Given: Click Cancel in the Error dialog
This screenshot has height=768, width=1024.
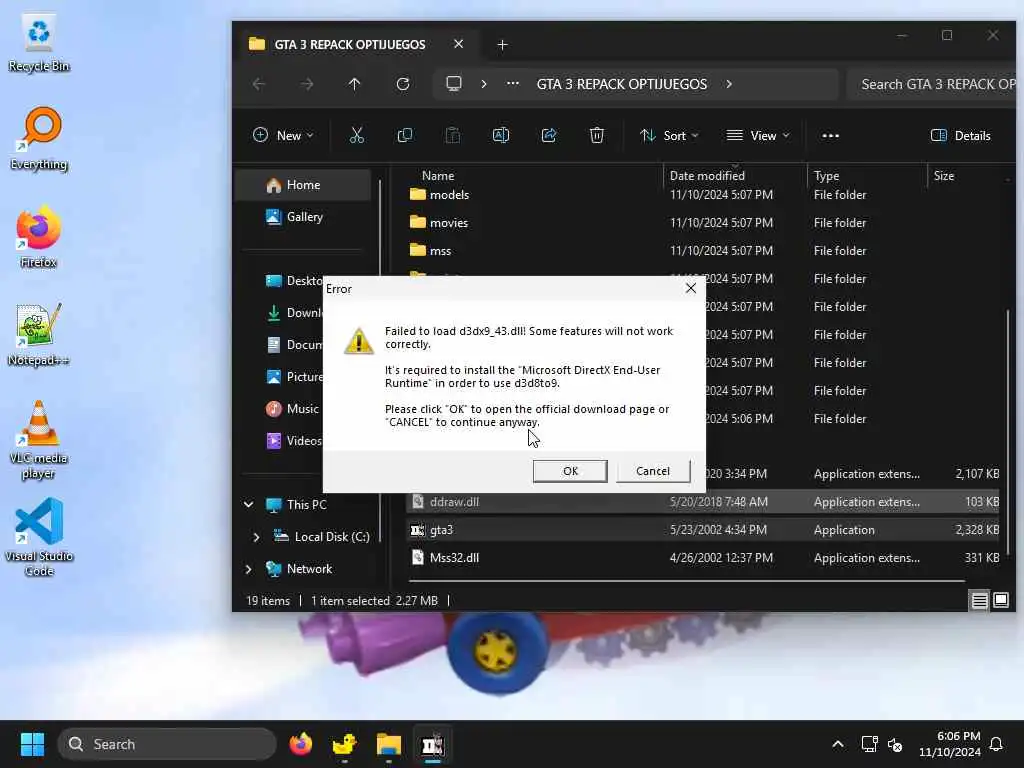Looking at the screenshot, I should (x=652, y=471).
